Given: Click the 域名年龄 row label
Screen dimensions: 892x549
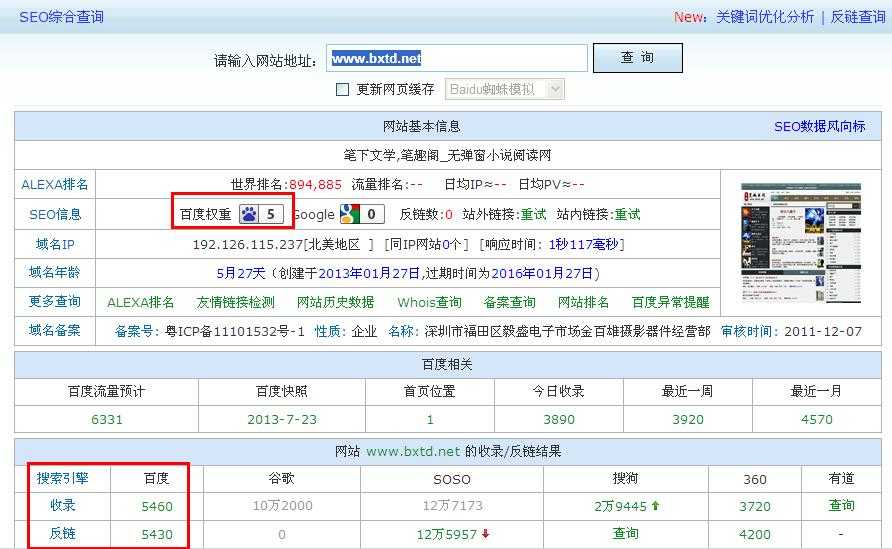Looking at the screenshot, I should coord(55,273).
